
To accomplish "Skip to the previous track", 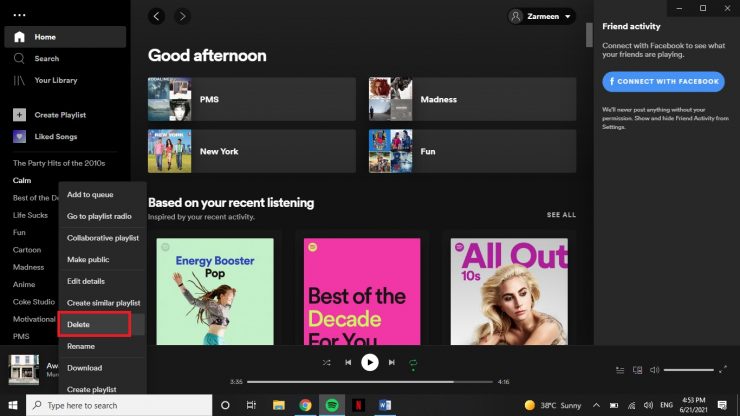I will point(348,363).
